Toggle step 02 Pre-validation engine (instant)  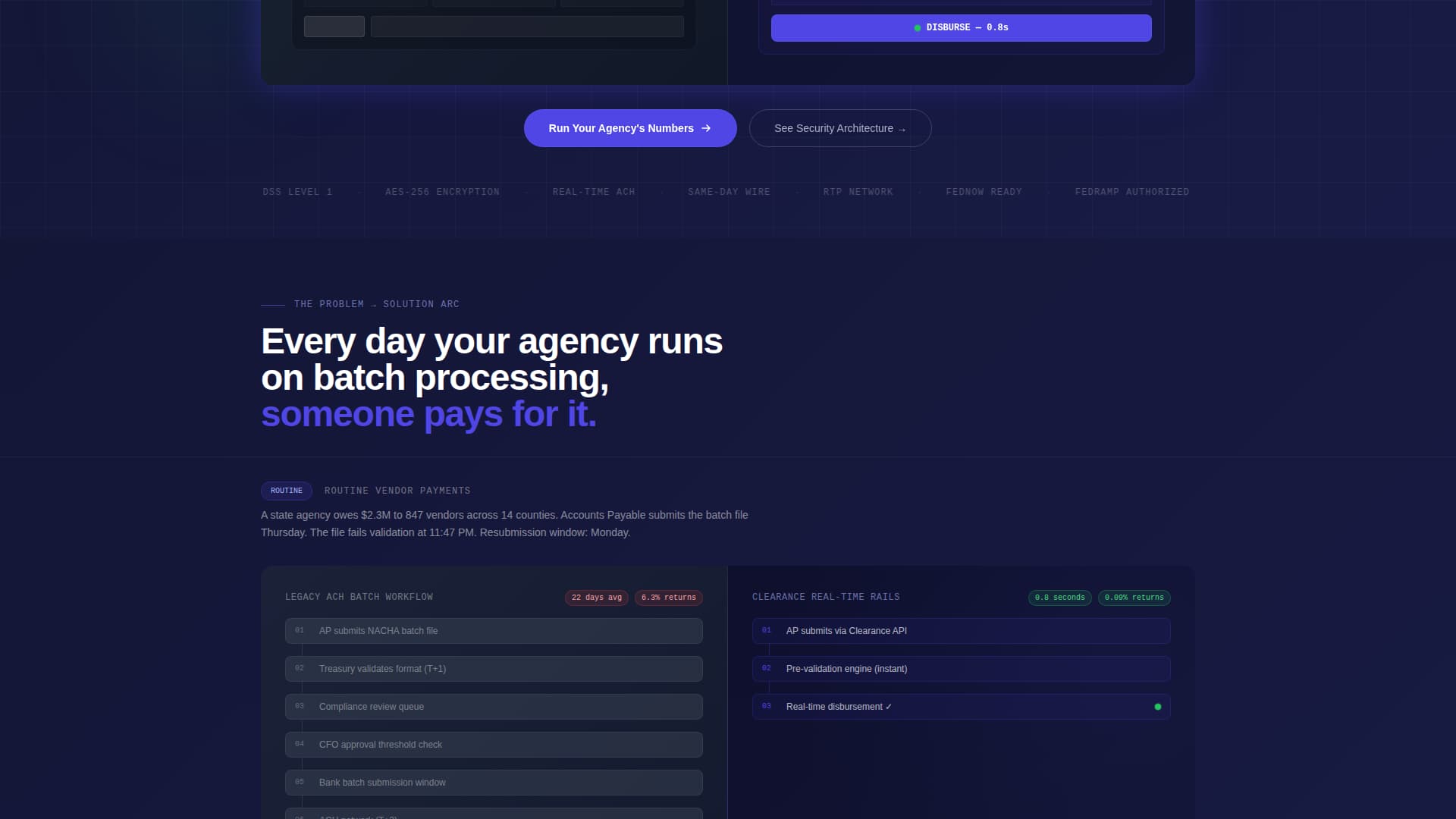pyautogui.click(x=961, y=669)
